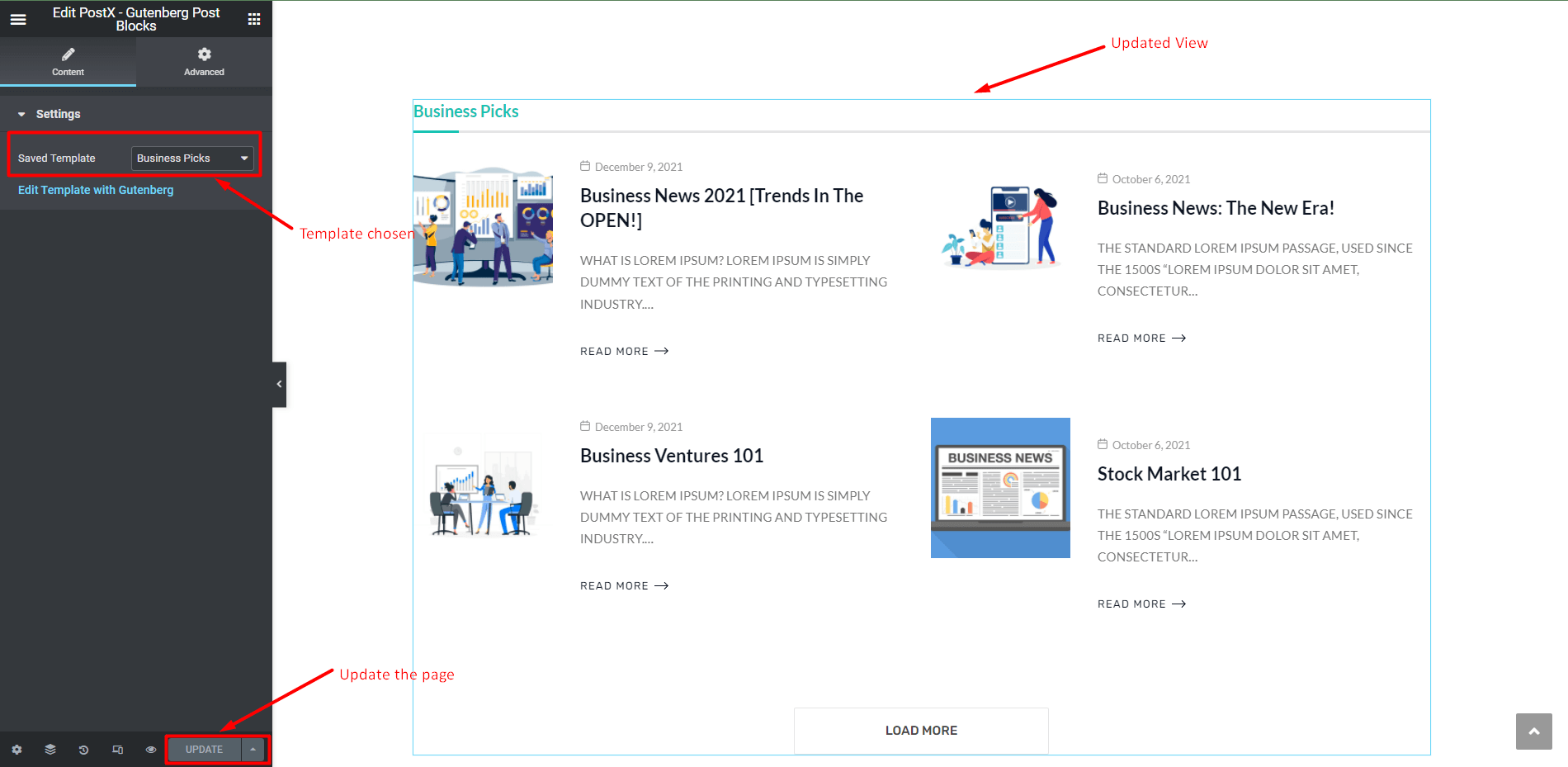Expand save options arrow beside Update

[x=253, y=750]
